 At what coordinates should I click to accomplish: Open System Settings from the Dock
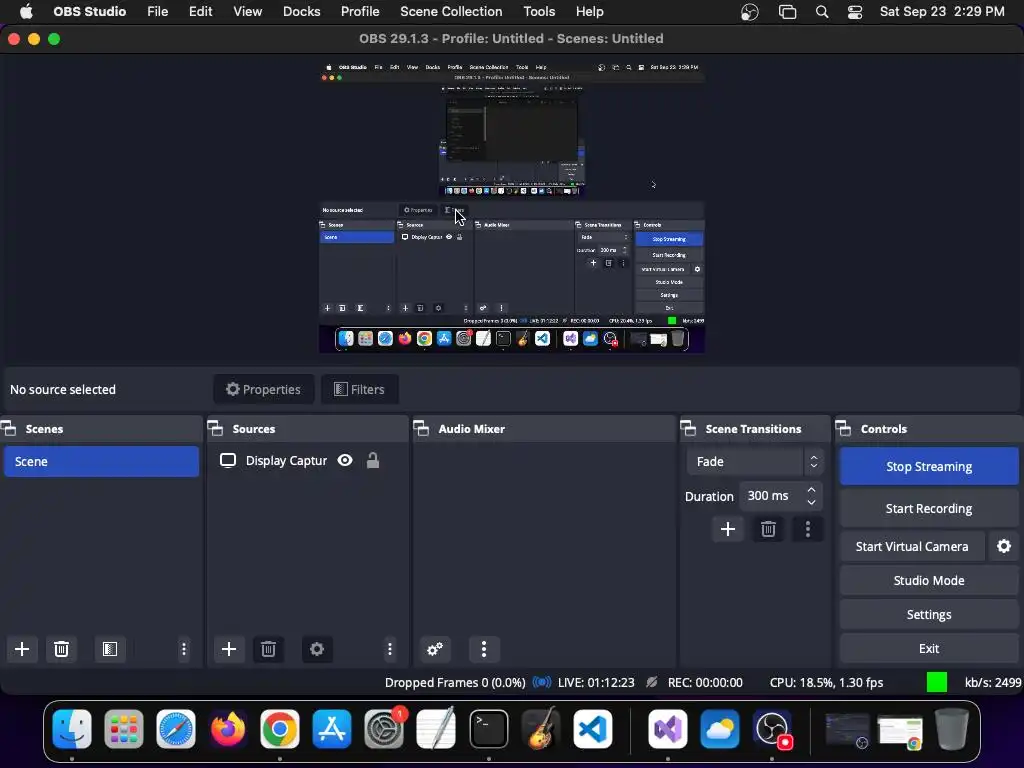[x=384, y=729]
